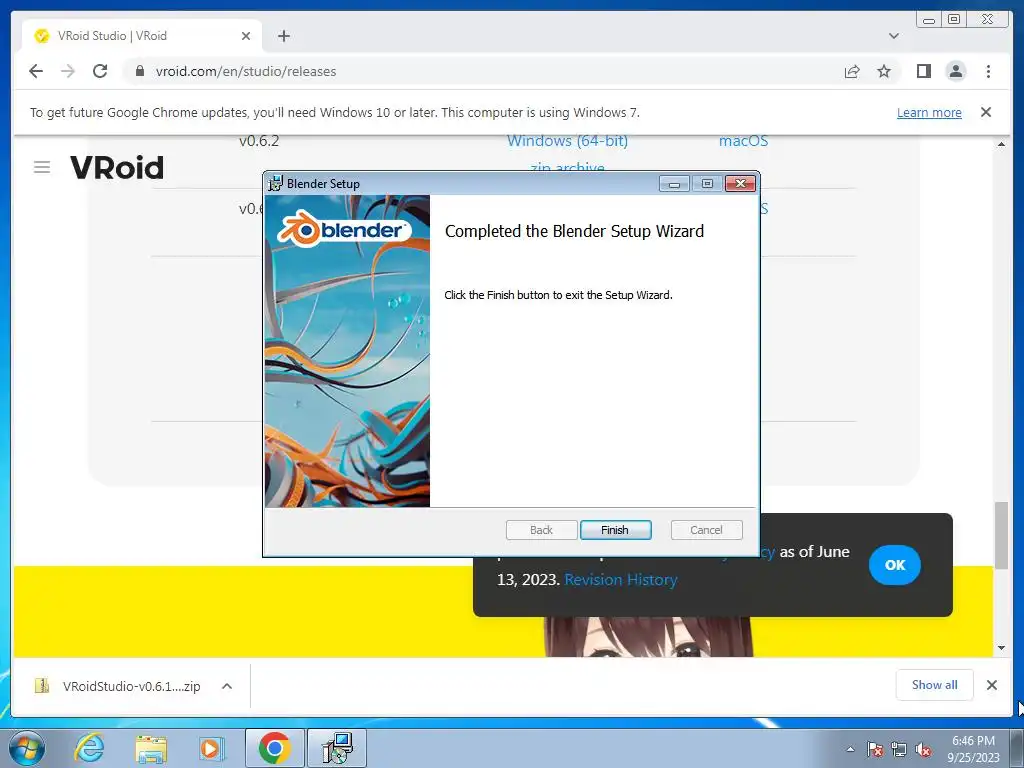This screenshot has width=1024, height=768.
Task: Click the muted volume tray icon
Action: (923, 749)
